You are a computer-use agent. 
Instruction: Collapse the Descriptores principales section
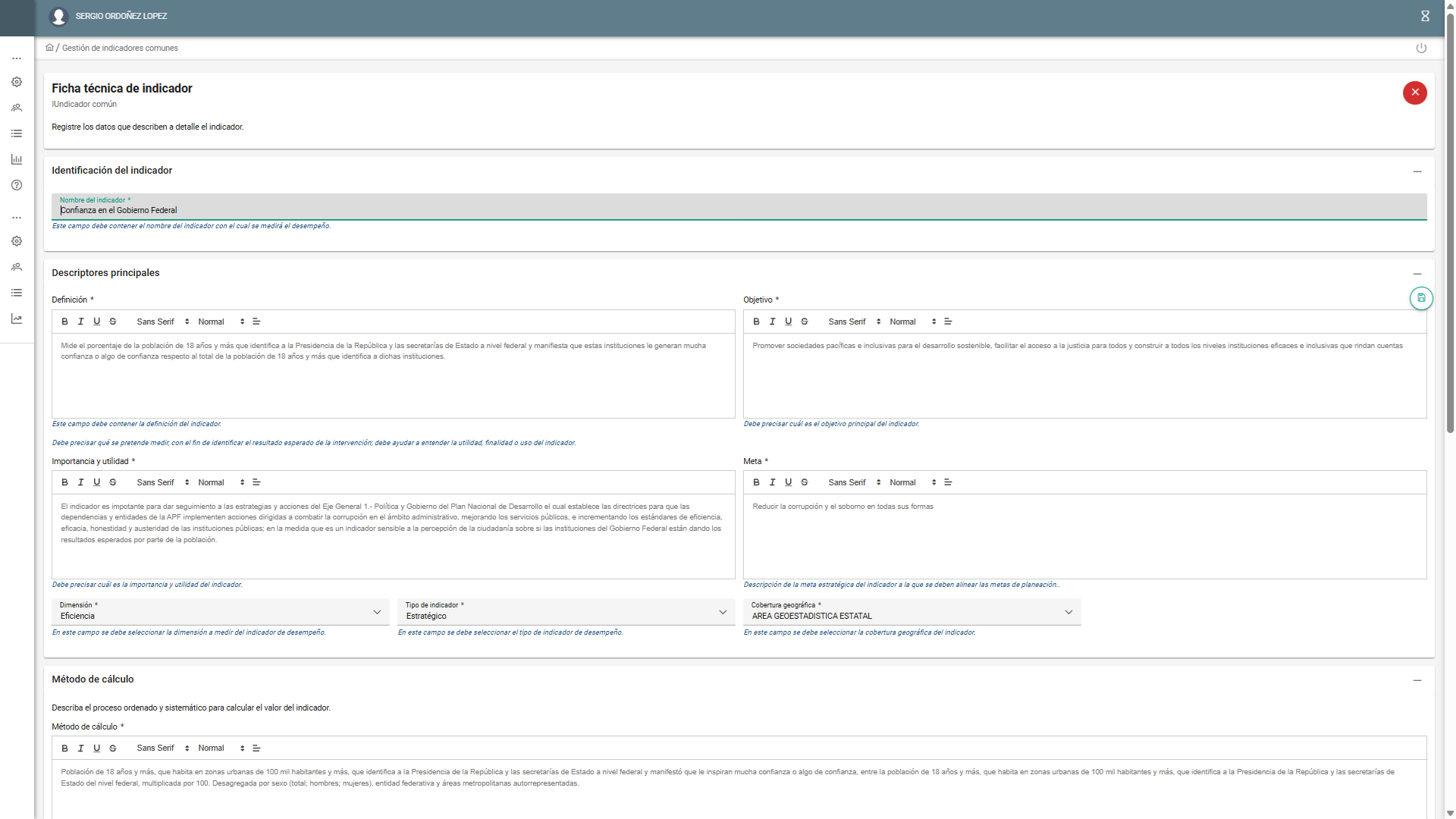point(1417,274)
